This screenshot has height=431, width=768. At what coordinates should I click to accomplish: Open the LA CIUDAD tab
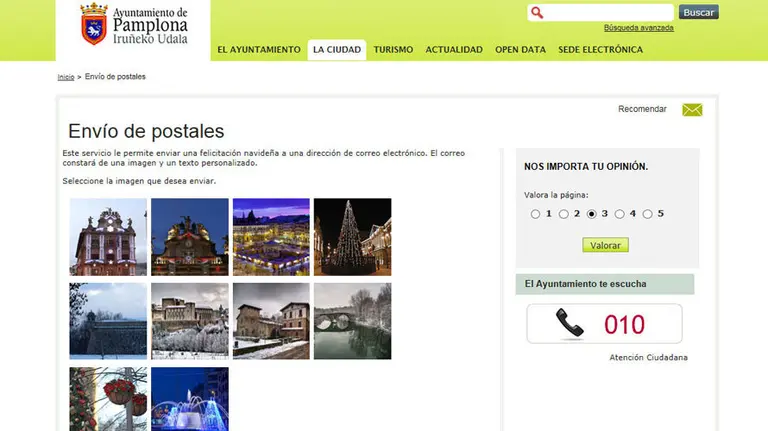pos(337,49)
